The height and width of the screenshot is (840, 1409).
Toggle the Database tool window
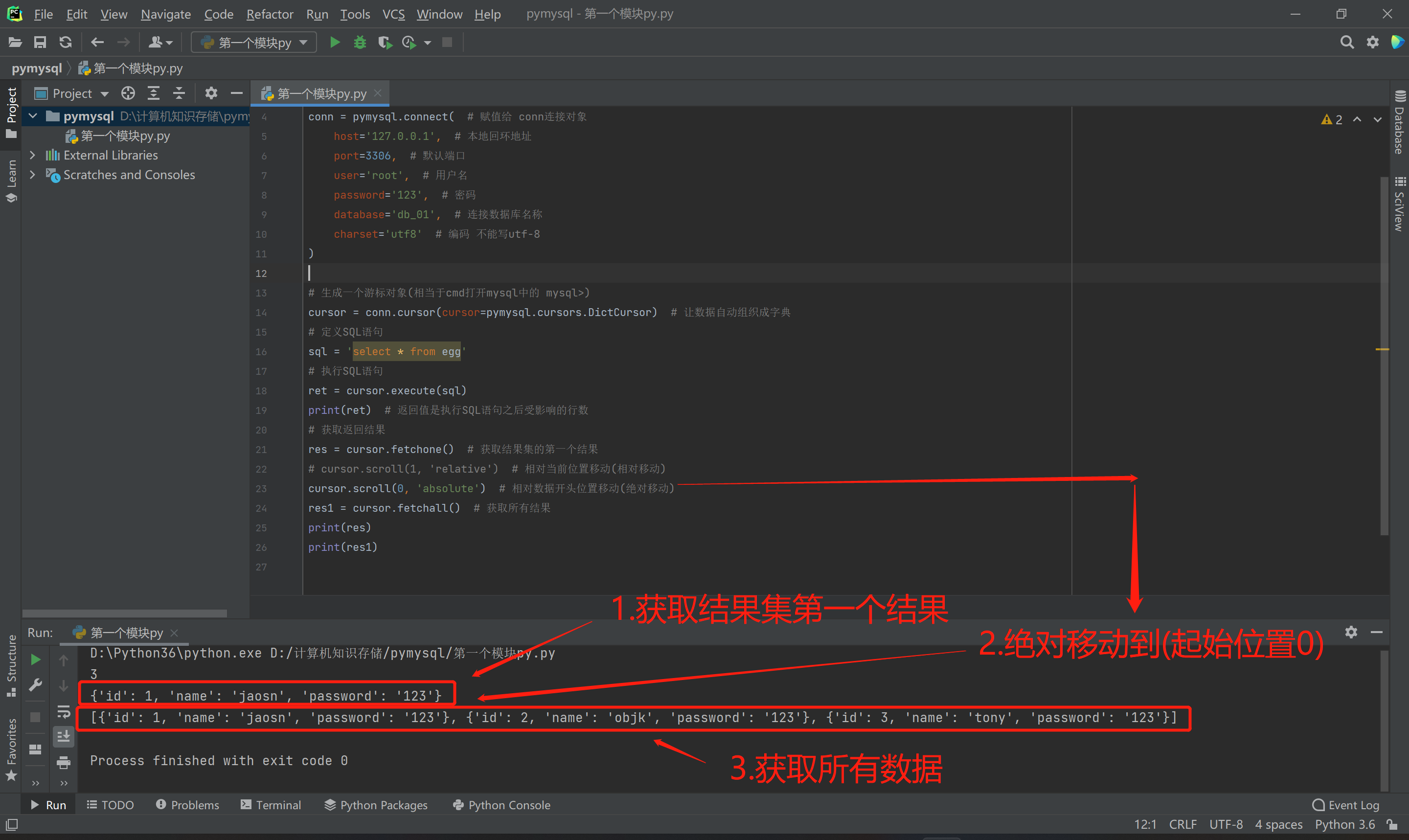tap(1400, 122)
